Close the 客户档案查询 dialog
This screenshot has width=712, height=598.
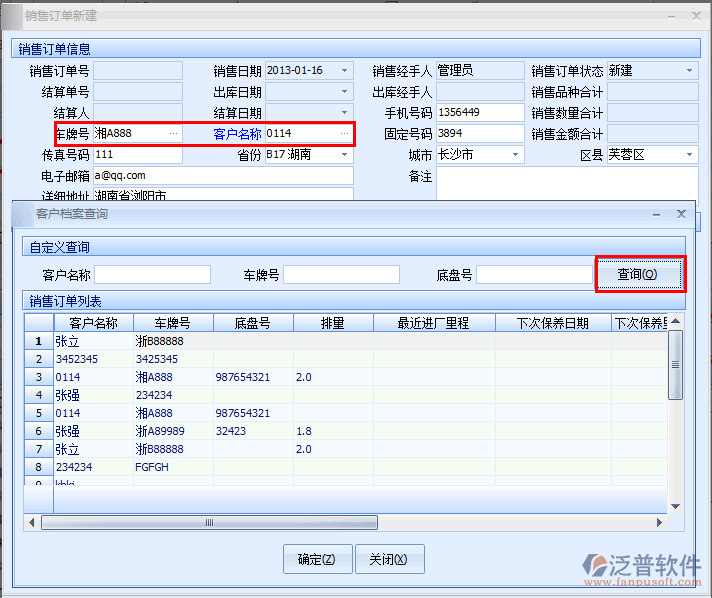(681, 214)
